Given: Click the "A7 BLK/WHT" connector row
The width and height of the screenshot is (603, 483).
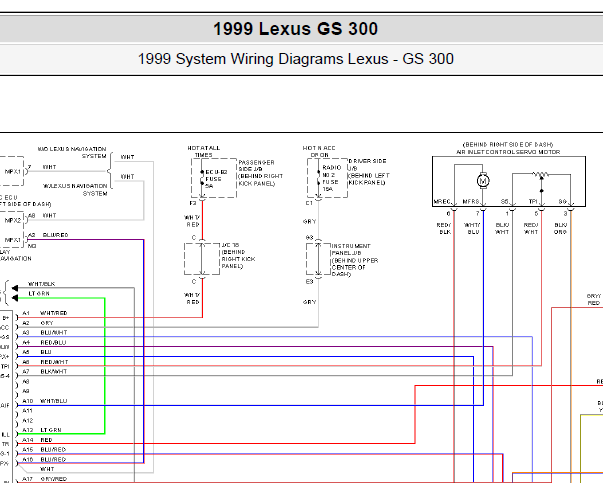Looking at the screenshot, I should pyautogui.click(x=45, y=372).
